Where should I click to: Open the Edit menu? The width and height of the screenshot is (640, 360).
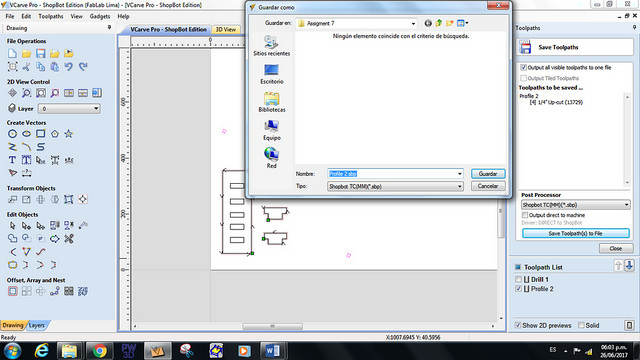(26, 16)
